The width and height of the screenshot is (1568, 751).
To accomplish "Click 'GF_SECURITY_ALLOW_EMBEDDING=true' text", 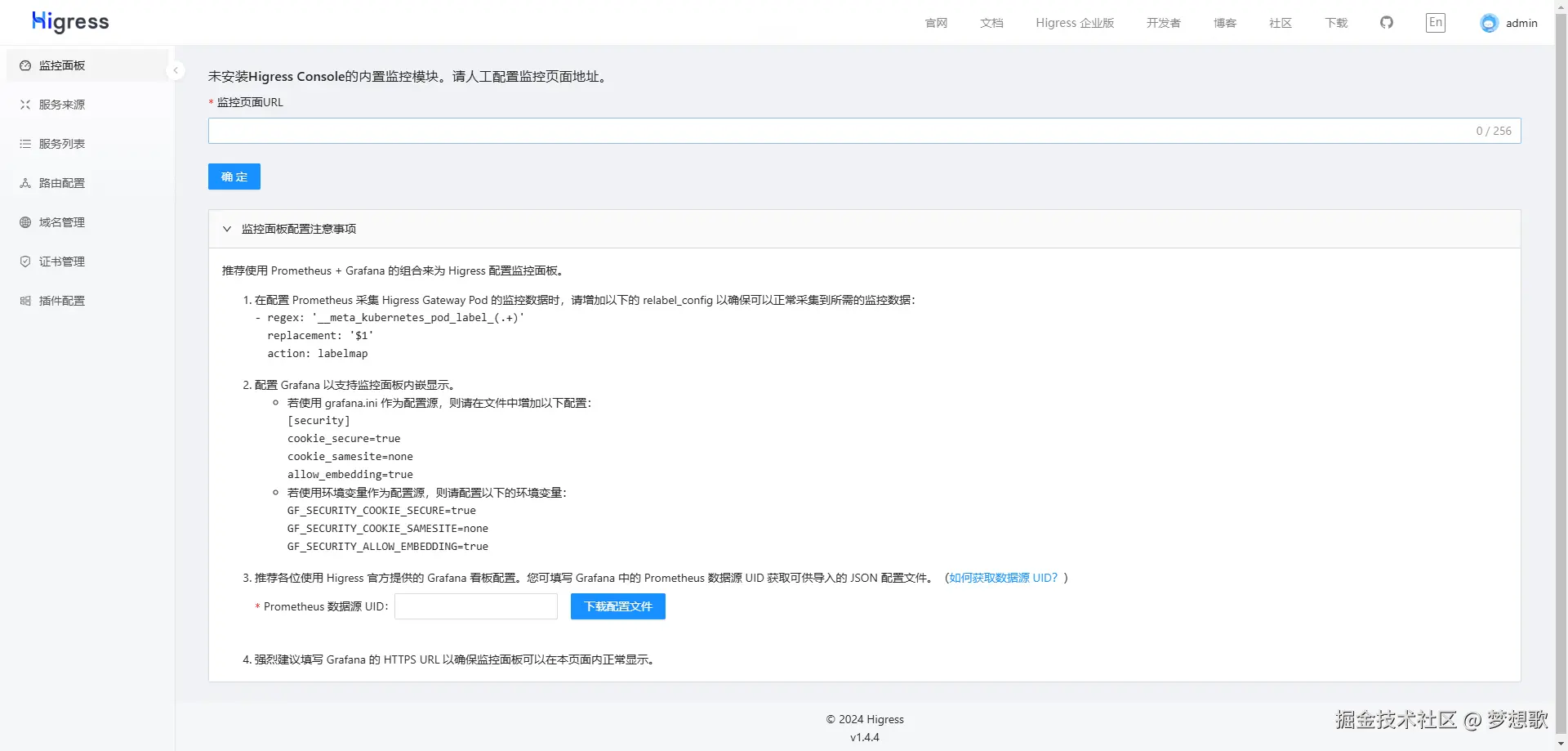I will point(388,547).
